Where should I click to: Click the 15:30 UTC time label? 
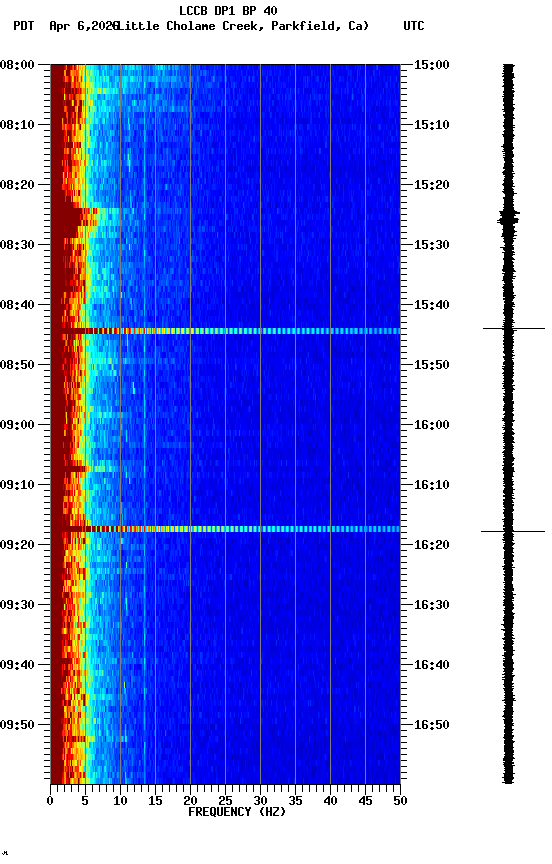point(432,245)
